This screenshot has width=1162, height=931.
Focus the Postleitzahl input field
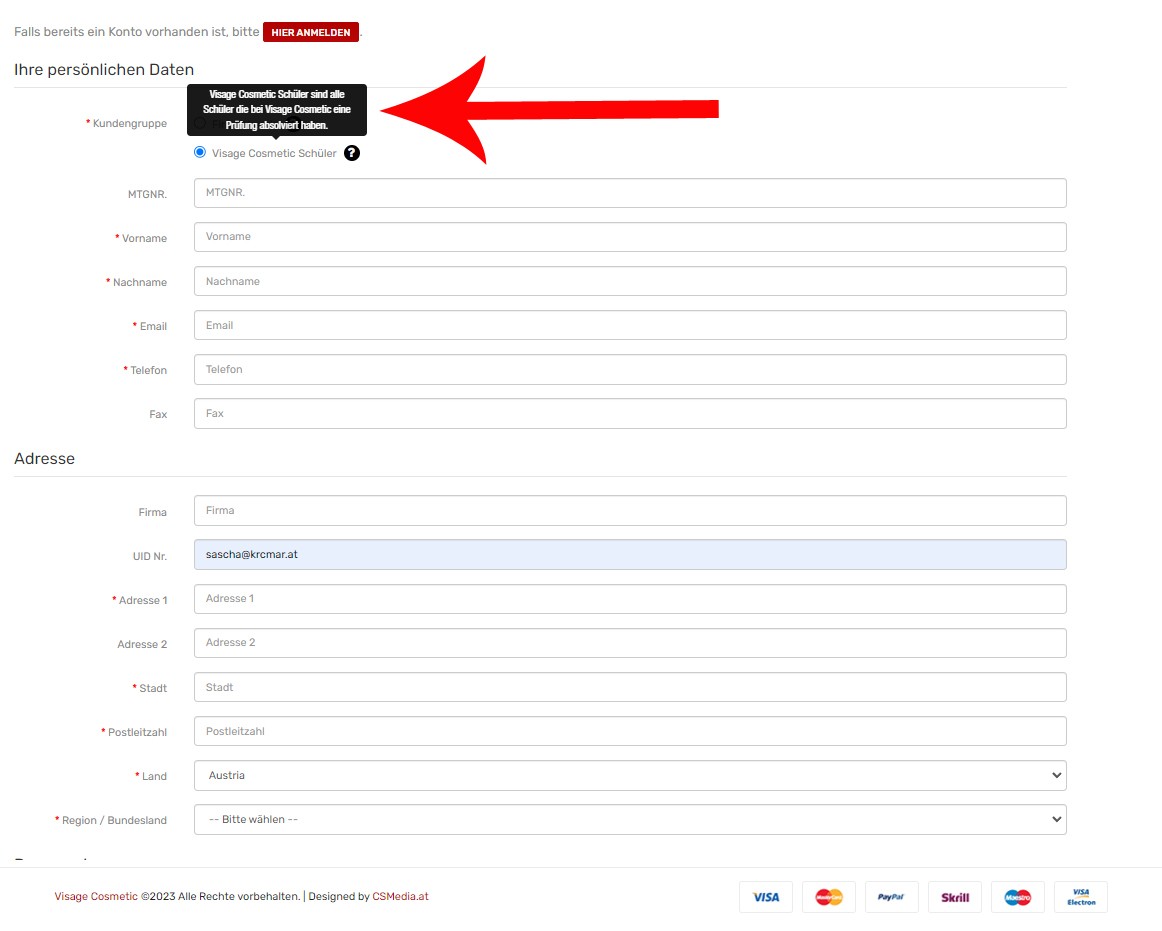click(630, 731)
